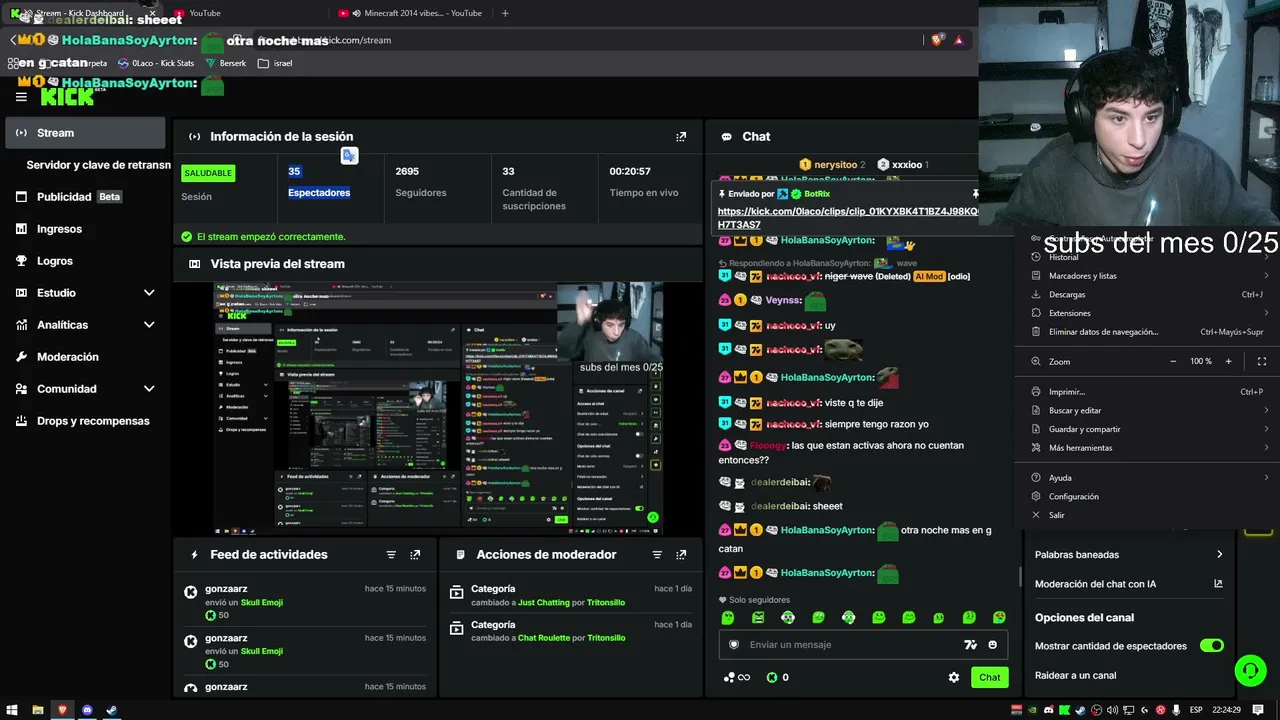
Task: Click the Chat Roulette category link
Action: (544, 638)
